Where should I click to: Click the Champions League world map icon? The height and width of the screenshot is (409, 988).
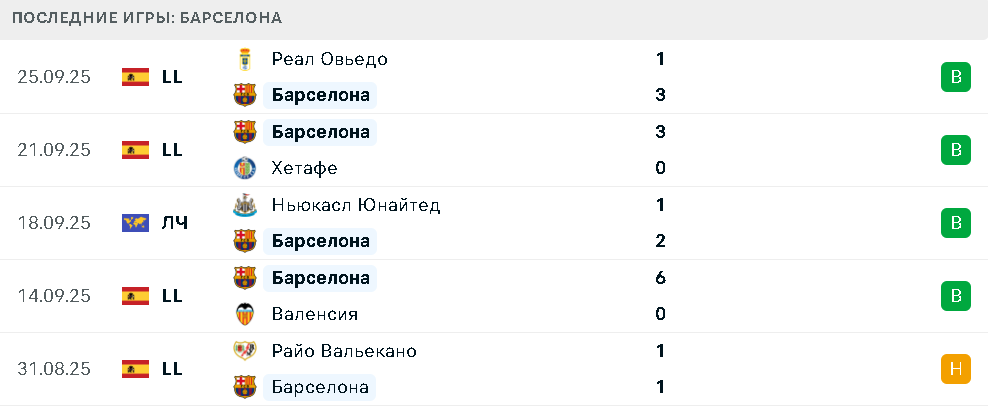(135, 223)
